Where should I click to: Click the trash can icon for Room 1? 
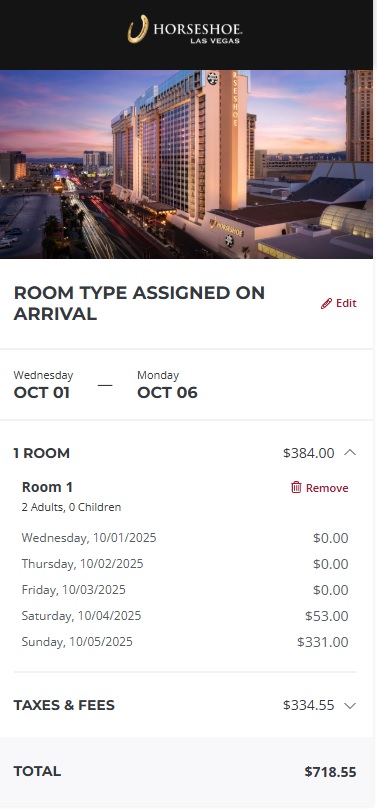pos(296,488)
